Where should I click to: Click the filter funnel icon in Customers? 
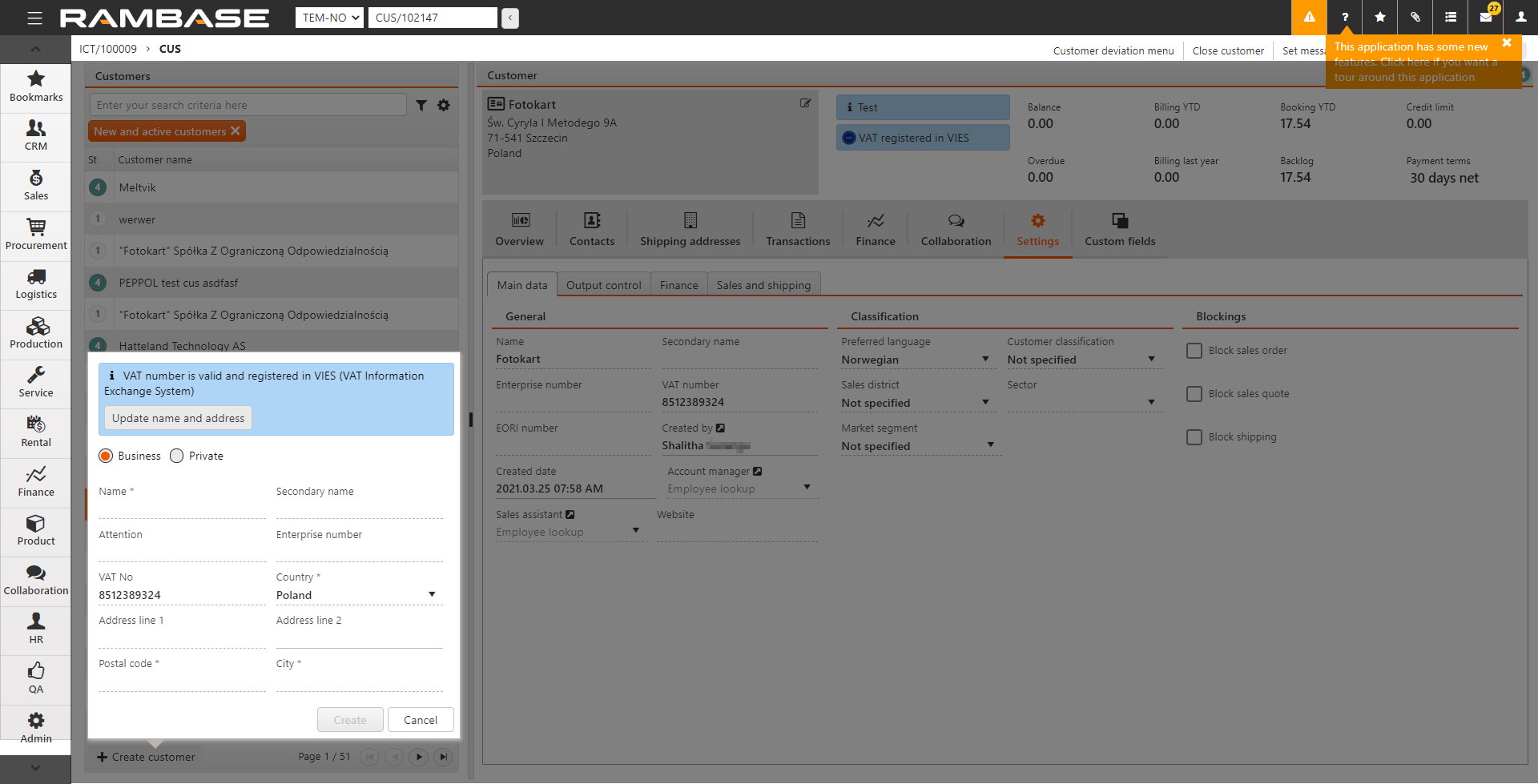coord(421,106)
